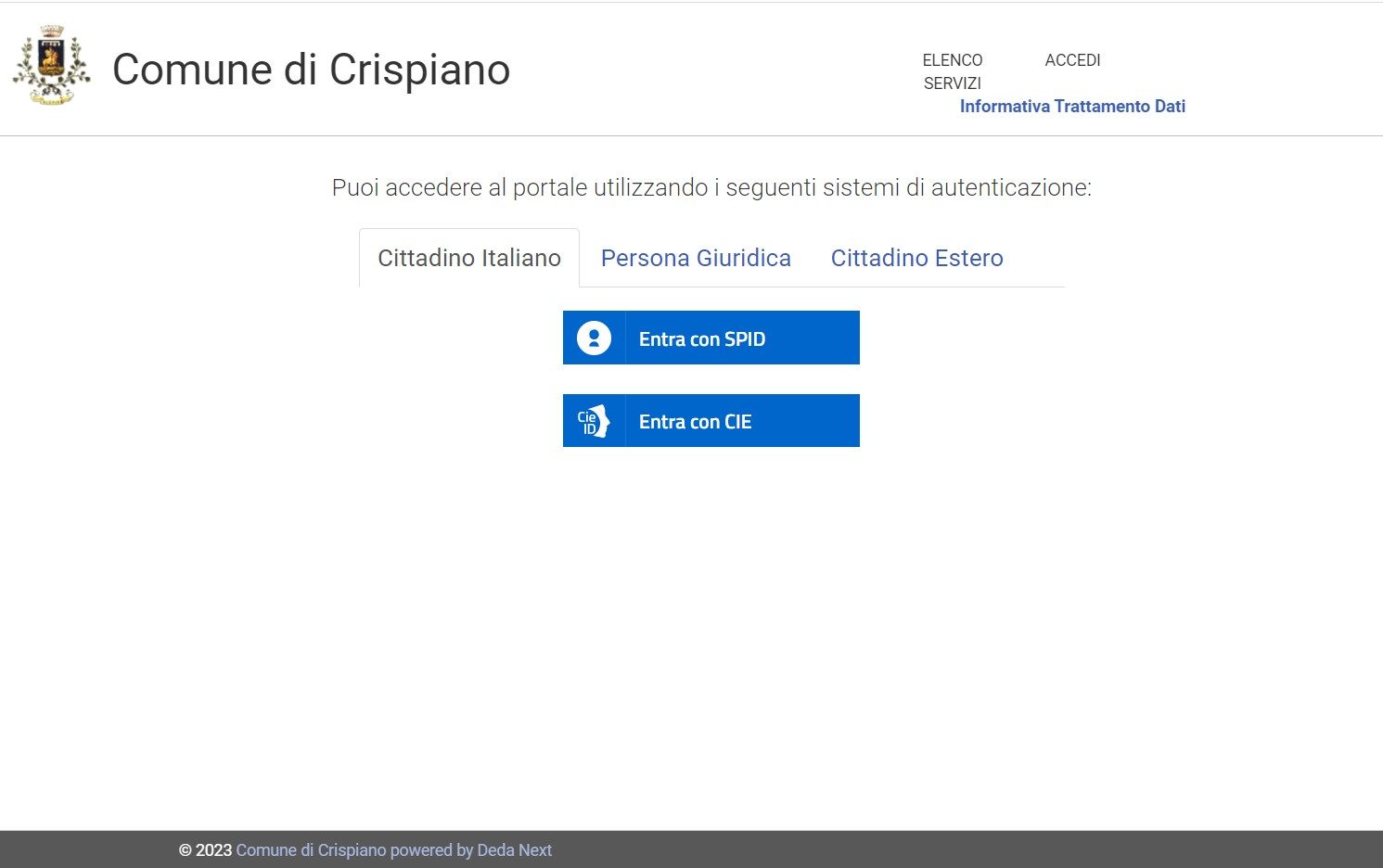Screen dimensions: 1383x868
Task: Click the Comune di Crispiano header title
Action: 311,70
